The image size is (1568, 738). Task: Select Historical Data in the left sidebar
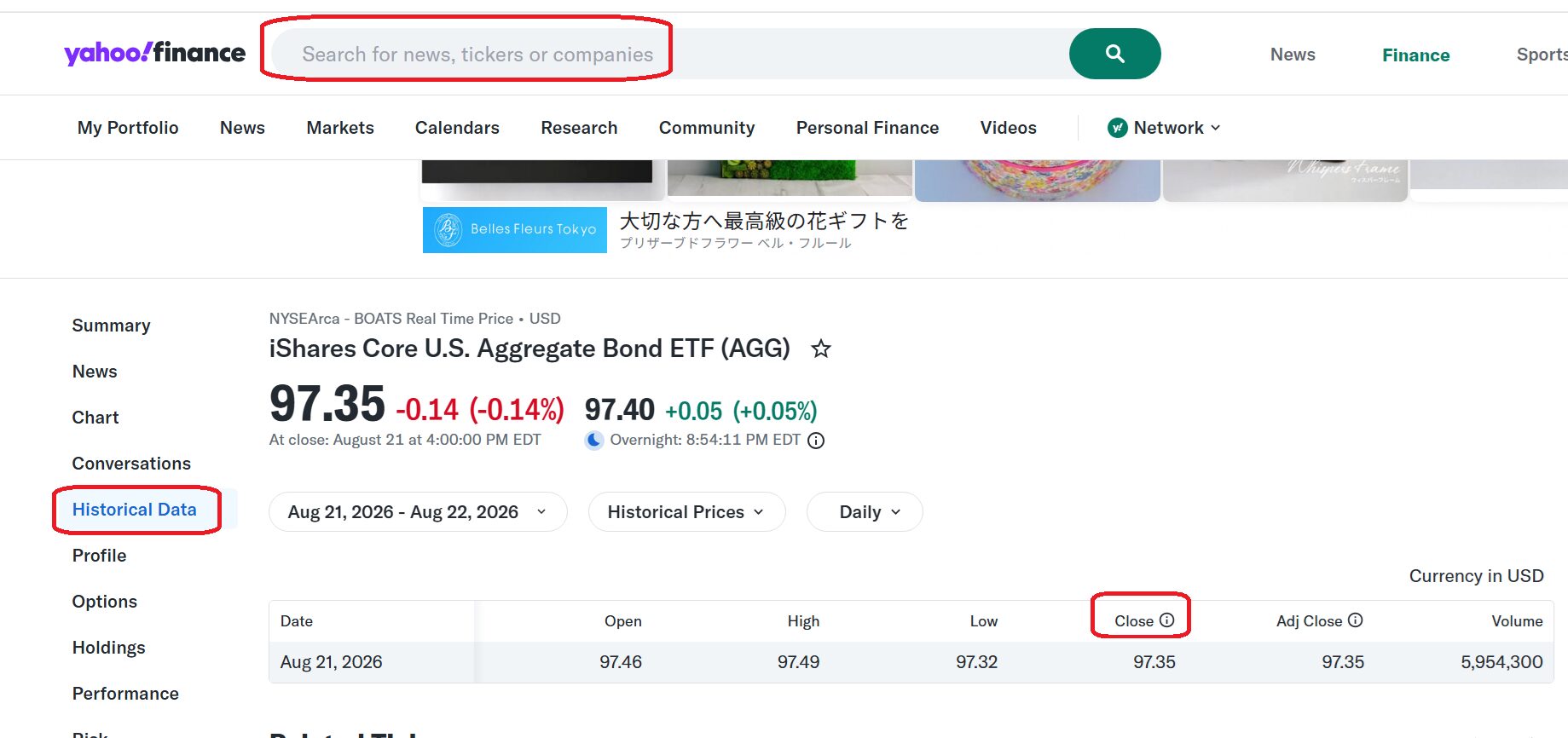pyautogui.click(x=135, y=510)
